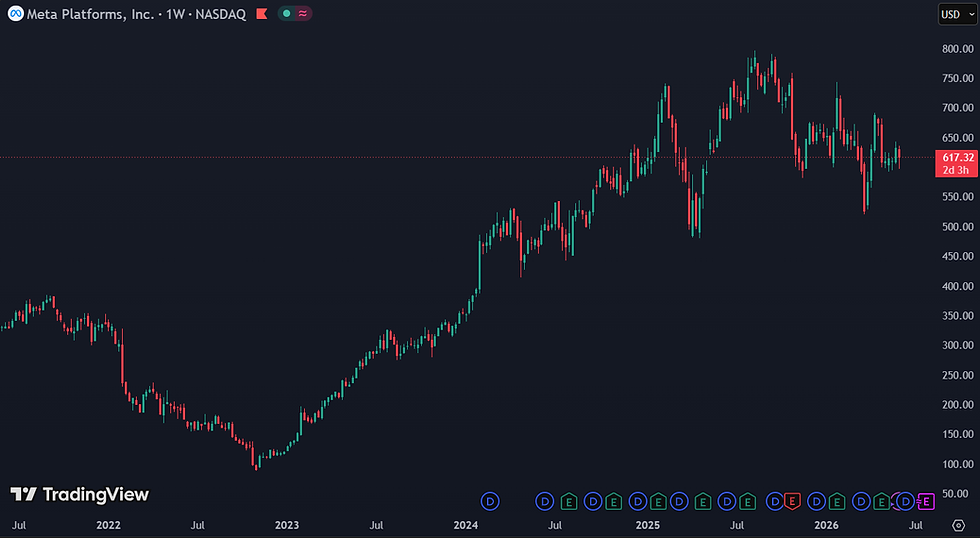This screenshot has height=538, width=980.
Task: Open the chart settings gear icon
Action: point(958,526)
